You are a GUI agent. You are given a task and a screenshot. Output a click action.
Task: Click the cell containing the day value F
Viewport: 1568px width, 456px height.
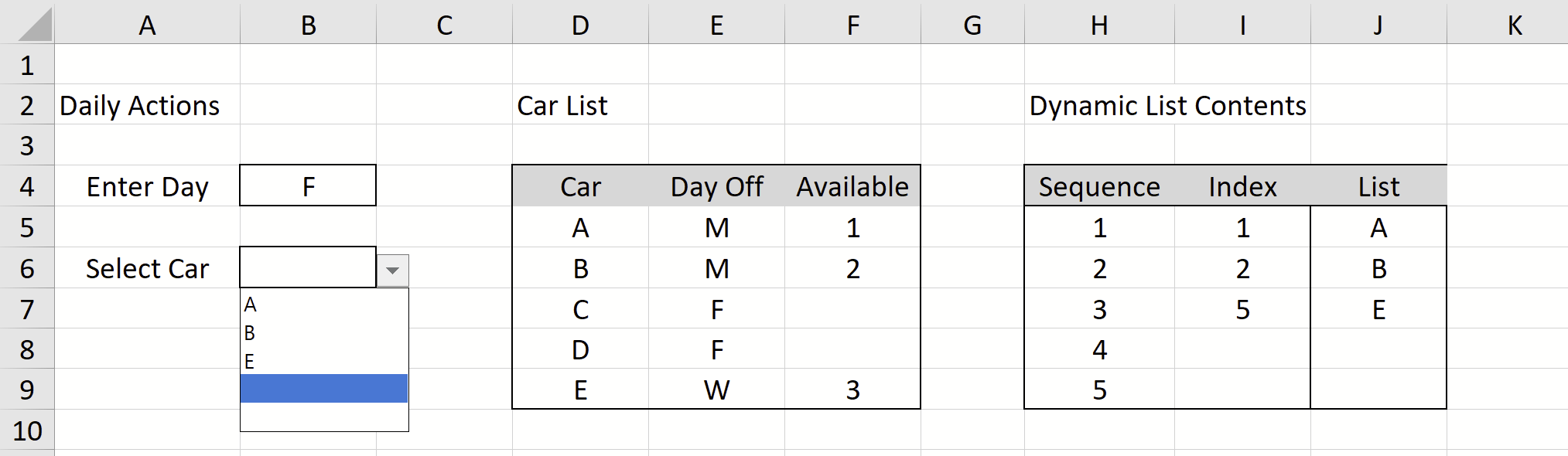point(307,186)
